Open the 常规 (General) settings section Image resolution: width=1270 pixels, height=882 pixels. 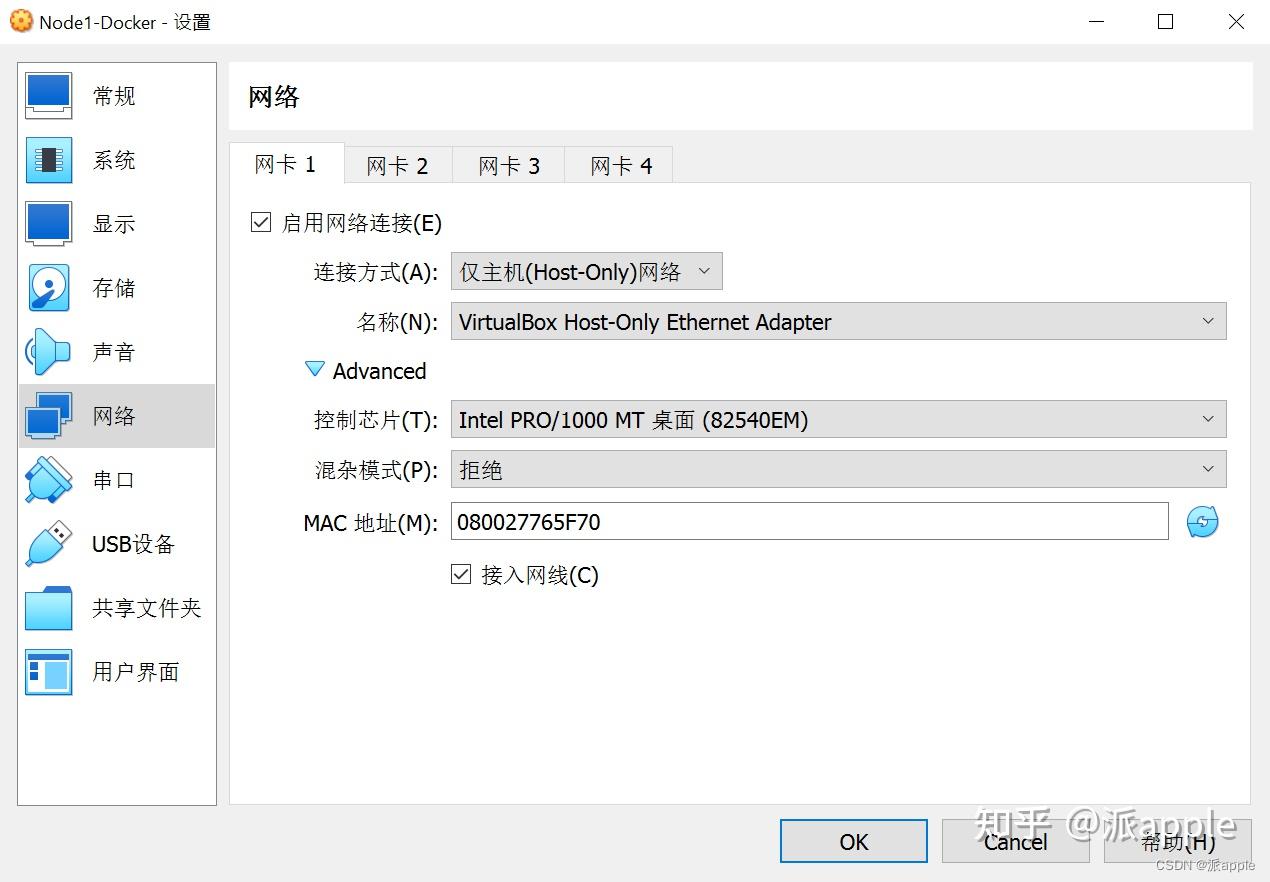click(113, 95)
